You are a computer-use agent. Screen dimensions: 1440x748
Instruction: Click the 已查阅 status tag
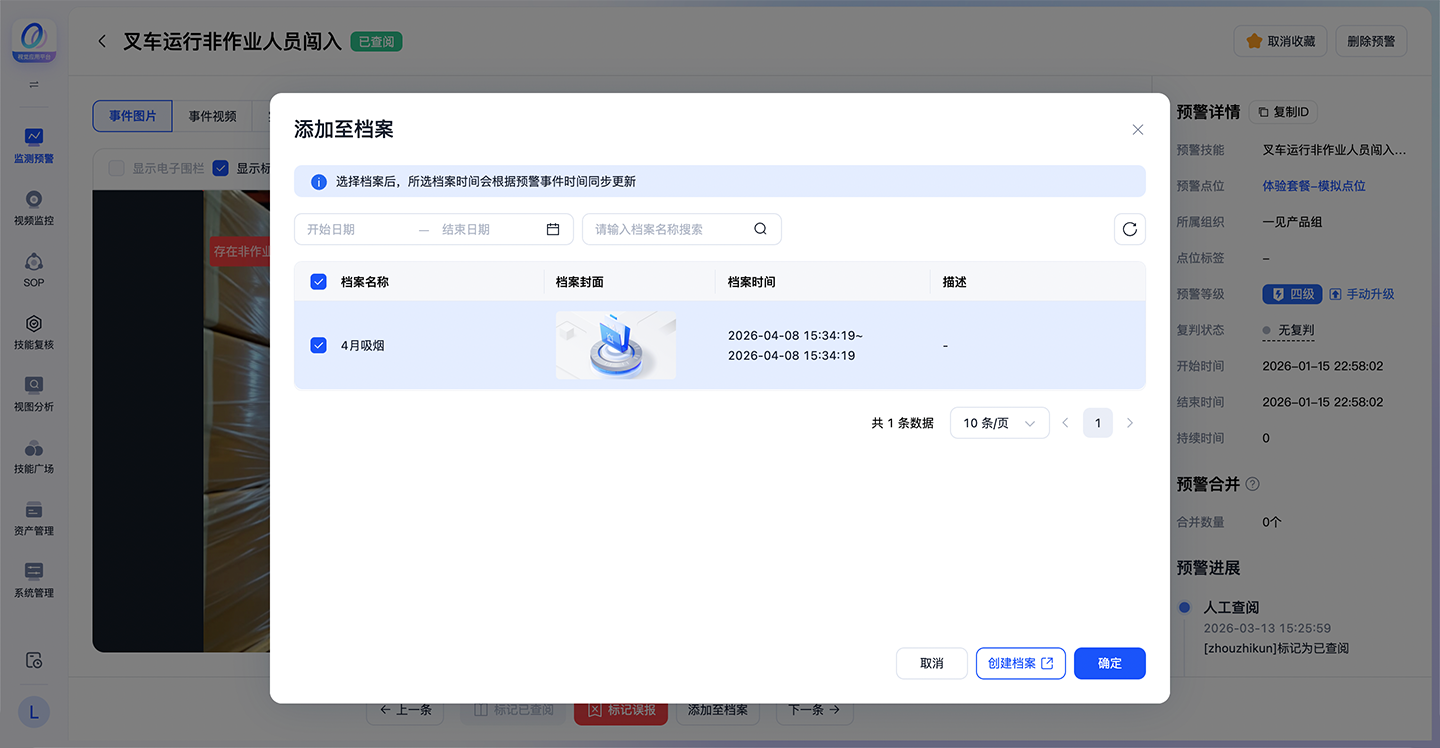coord(376,42)
